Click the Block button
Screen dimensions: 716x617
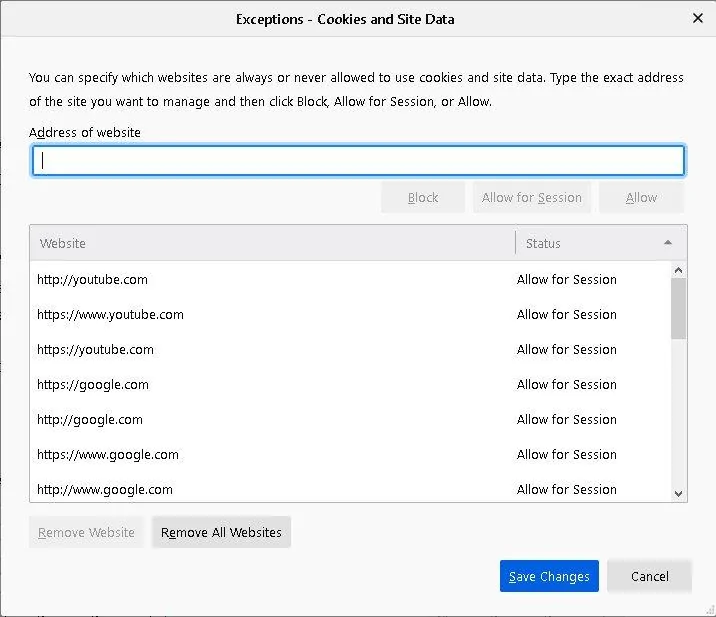click(423, 197)
